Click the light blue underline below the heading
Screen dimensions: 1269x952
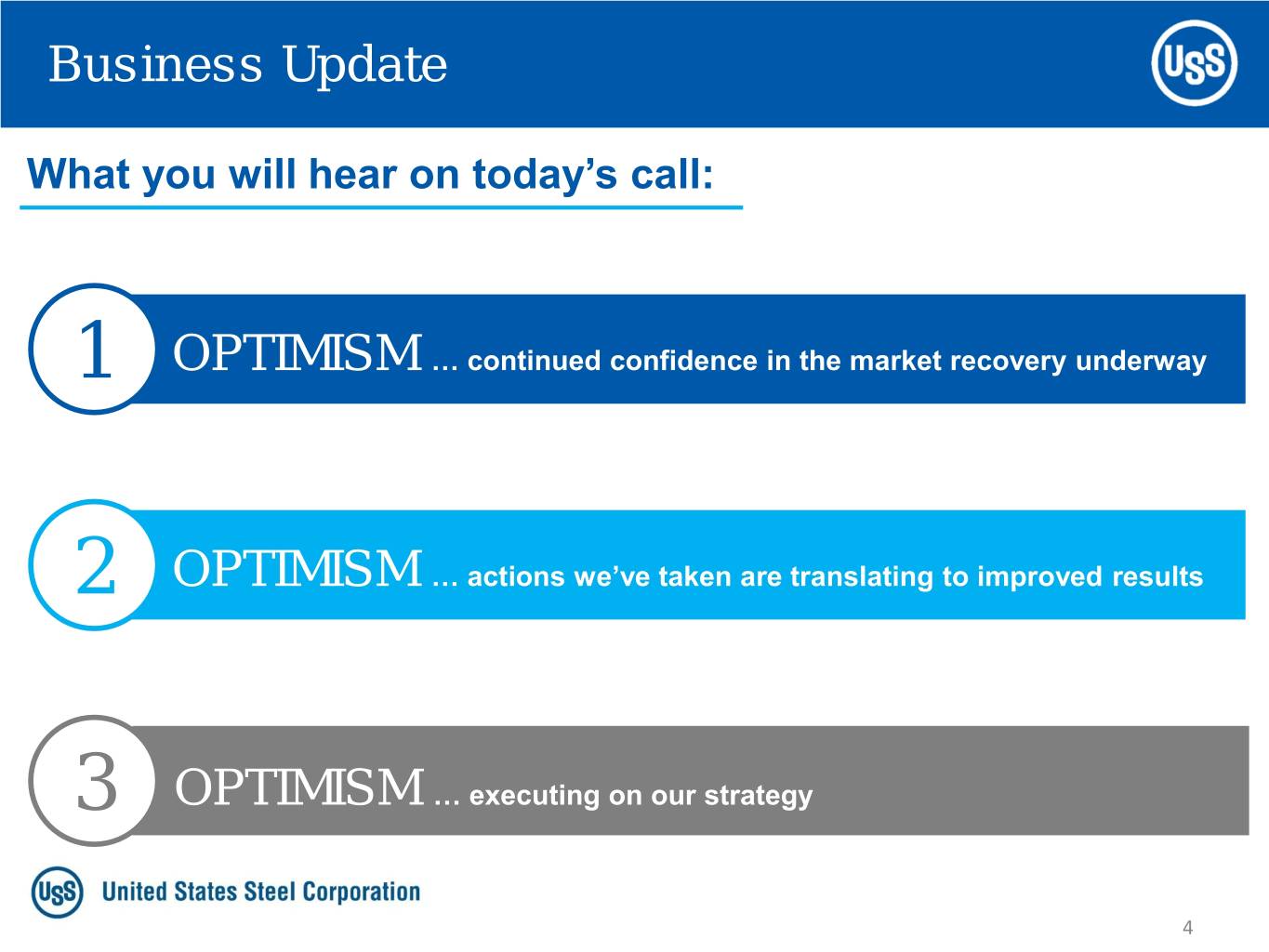pyautogui.click(x=381, y=206)
